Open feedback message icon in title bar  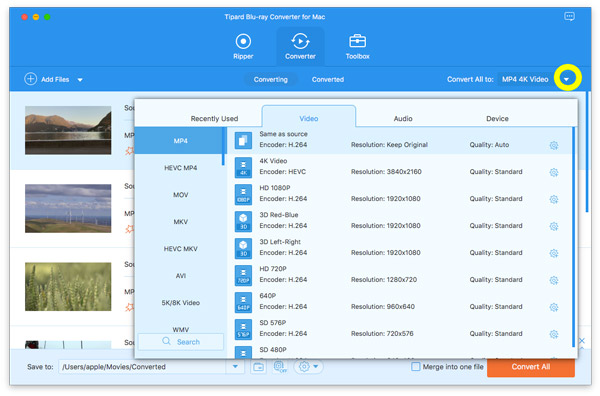click(x=569, y=16)
